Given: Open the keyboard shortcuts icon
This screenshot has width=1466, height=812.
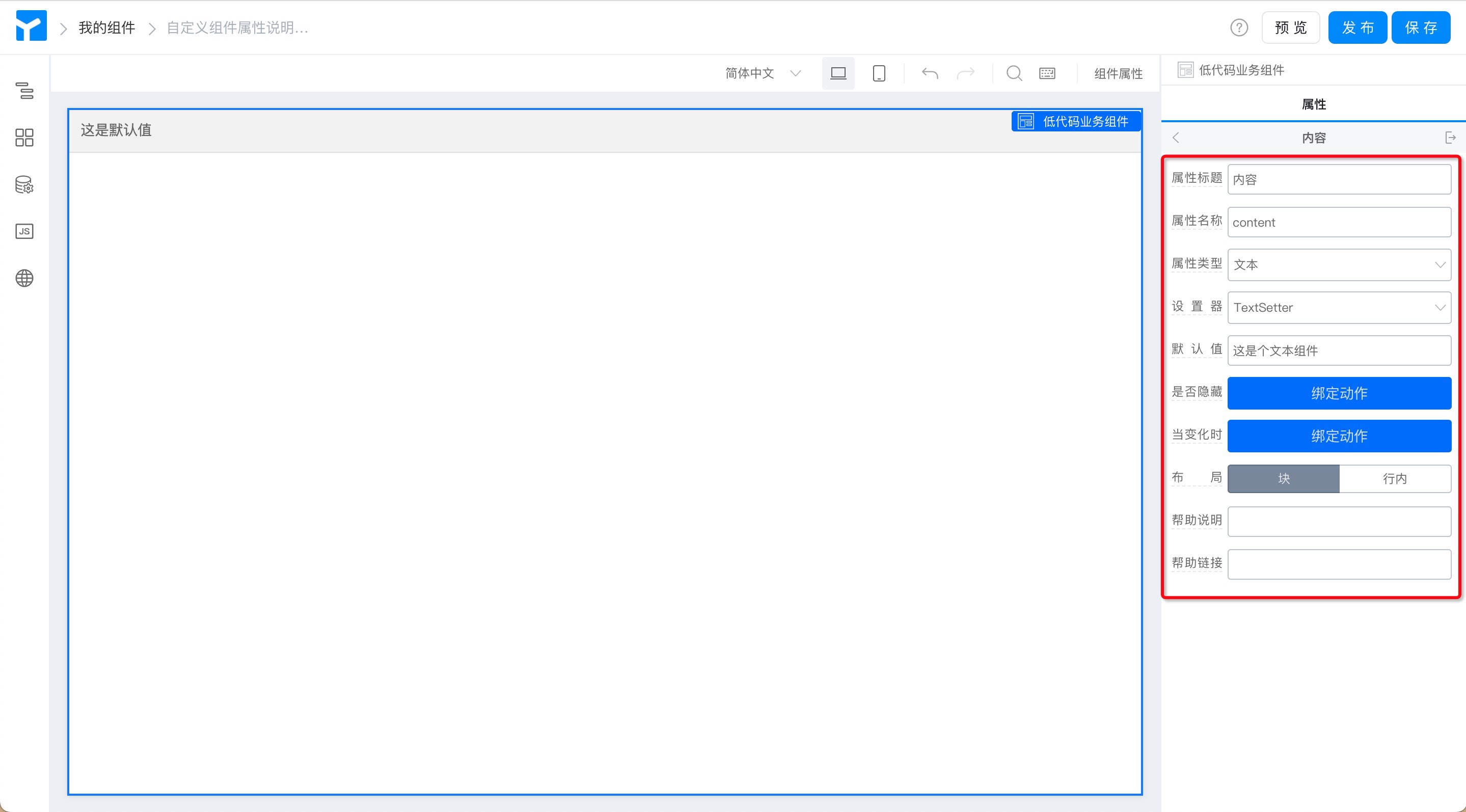Looking at the screenshot, I should 1047,73.
